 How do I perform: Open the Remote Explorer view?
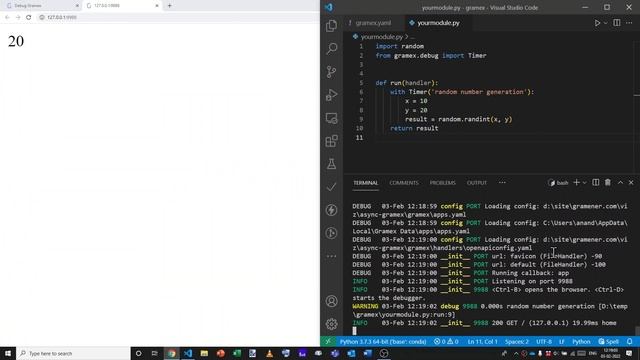[x=331, y=118]
